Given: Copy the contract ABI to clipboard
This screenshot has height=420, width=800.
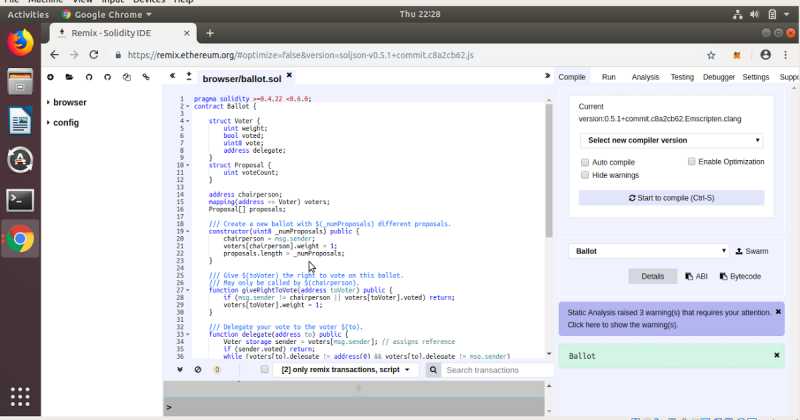Looking at the screenshot, I should (696, 276).
